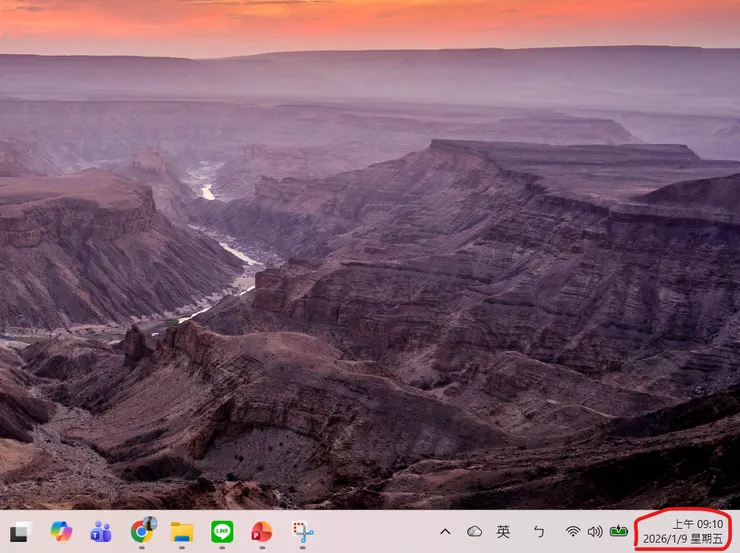
Task: Click the battery charging status icon
Action: pyautogui.click(x=619, y=532)
